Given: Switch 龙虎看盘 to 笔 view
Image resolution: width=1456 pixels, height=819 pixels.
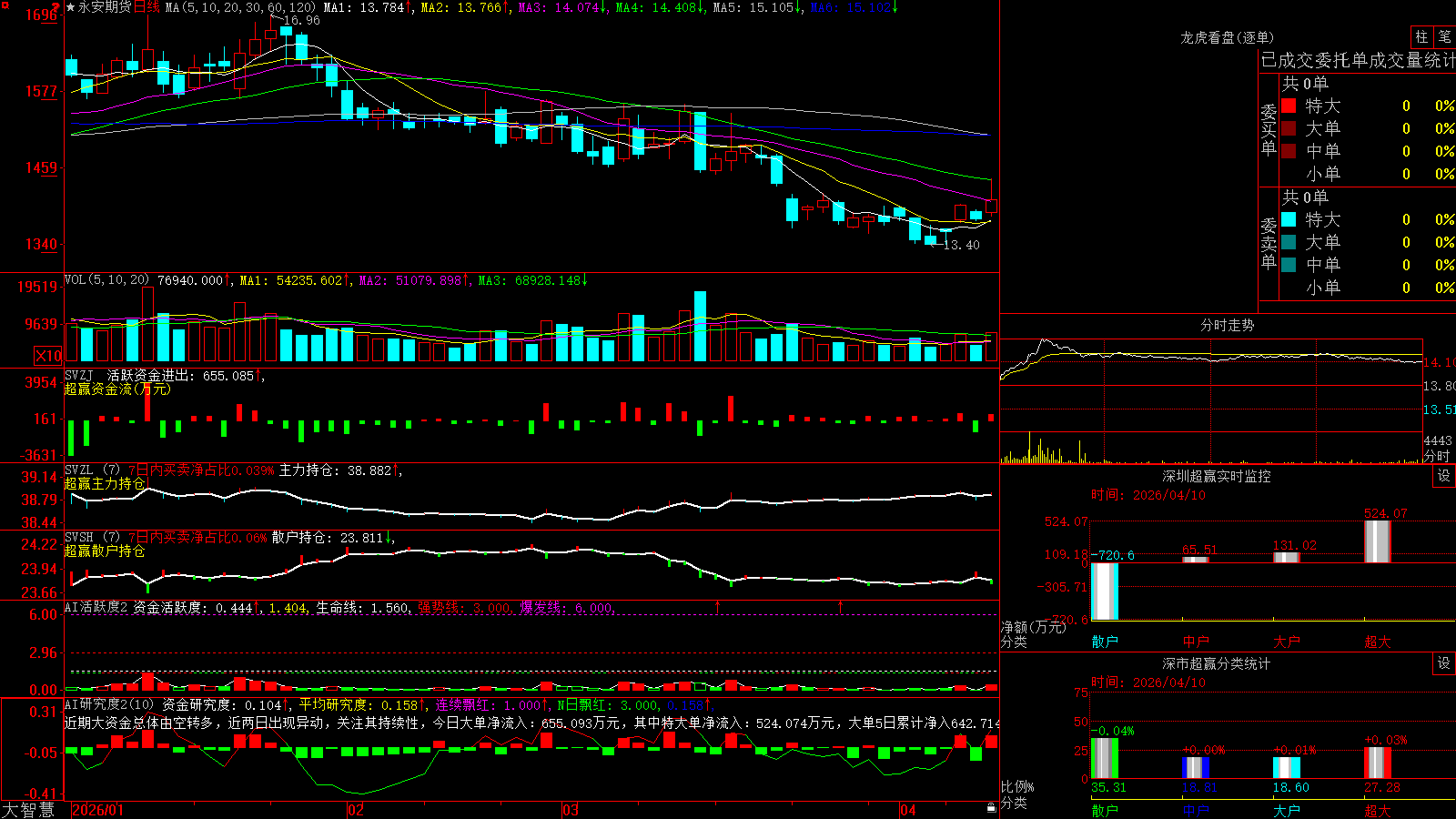Looking at the screenshot, I should (1444, 36).
